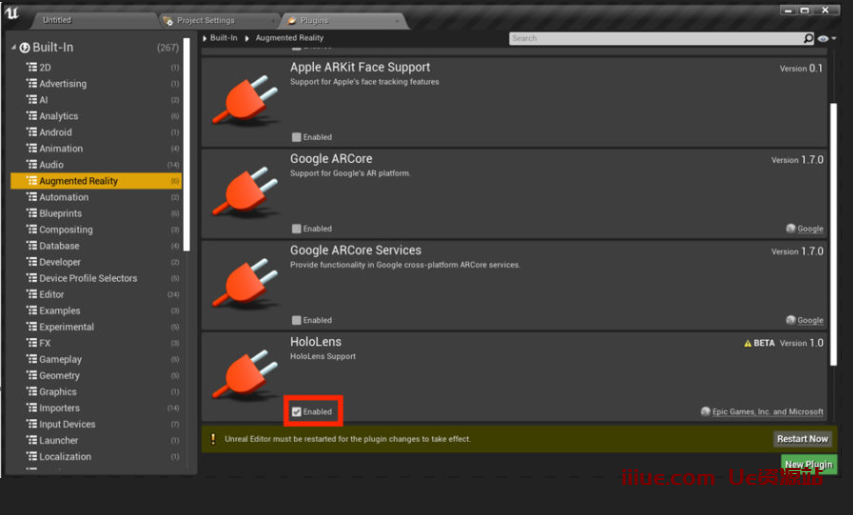This screenshot has width=853, height=515.
Task: Select the Augmented Reality category
Action: point(96,181)
